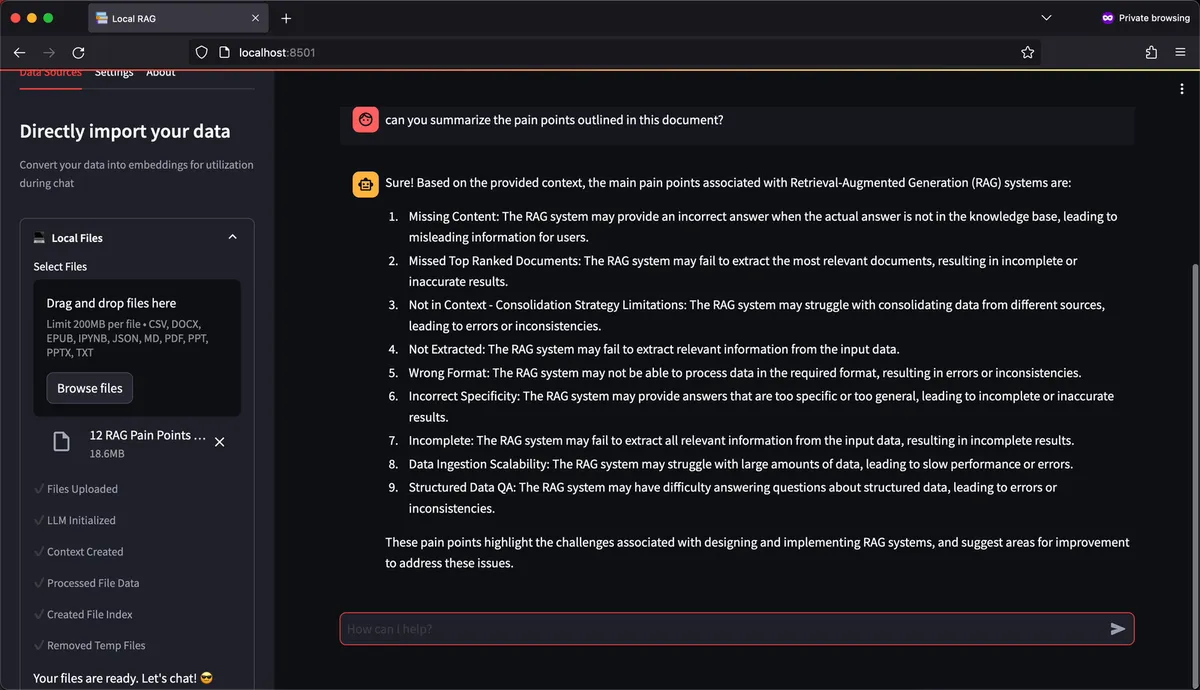
Task: Click the 'Created File Index' status line
Action: coord(83,614)
